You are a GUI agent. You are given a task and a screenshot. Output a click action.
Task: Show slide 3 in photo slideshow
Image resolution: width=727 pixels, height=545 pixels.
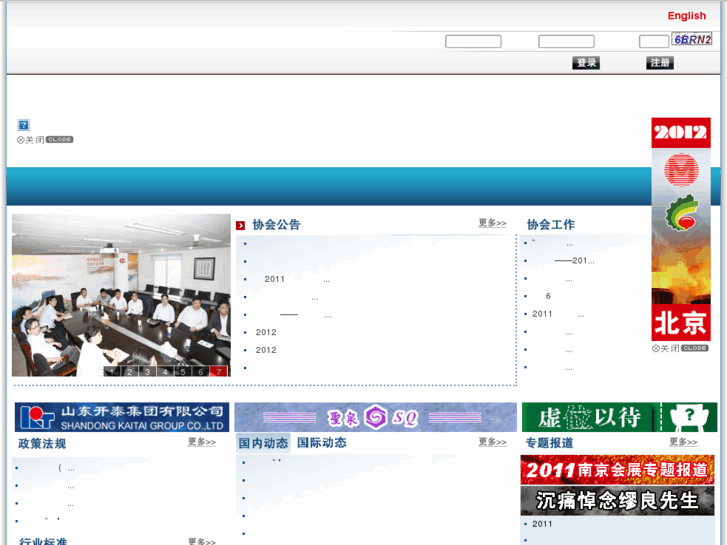click(147, 372)
